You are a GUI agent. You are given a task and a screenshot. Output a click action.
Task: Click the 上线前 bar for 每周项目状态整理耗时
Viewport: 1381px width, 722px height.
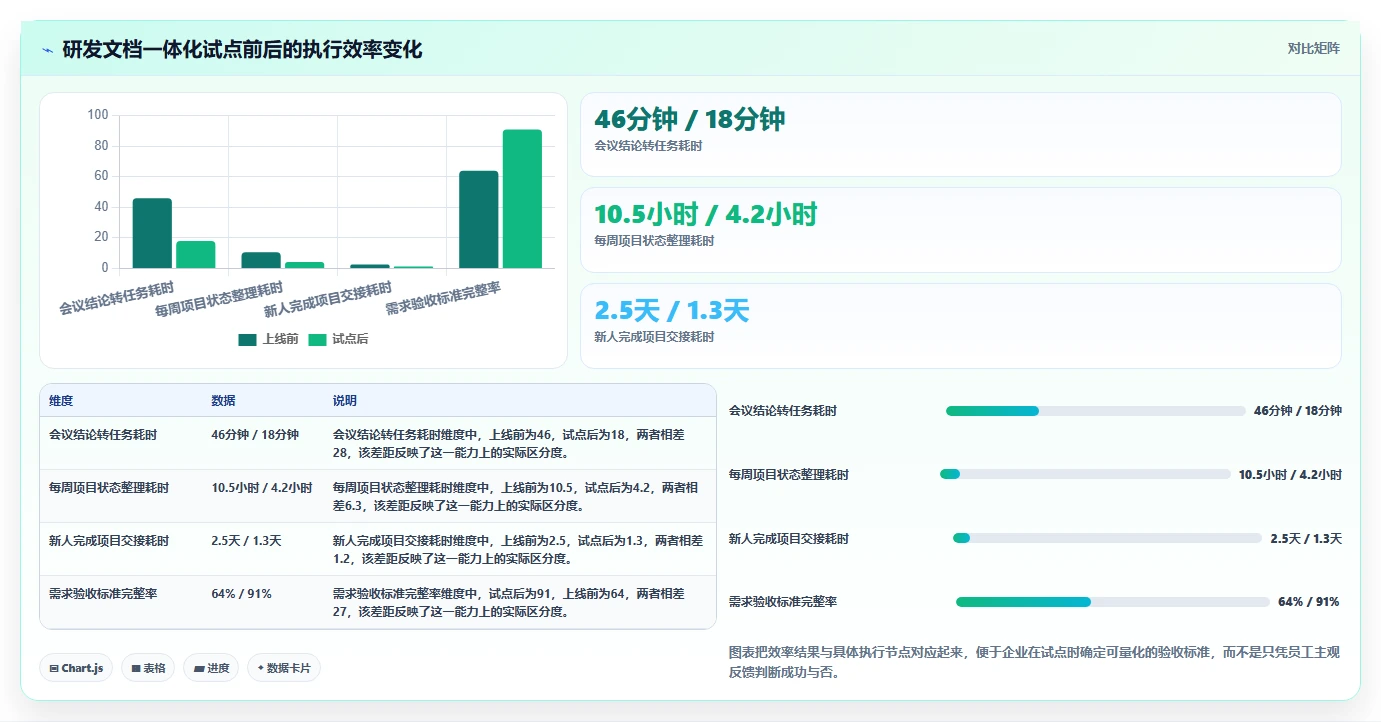pos(261,260)
